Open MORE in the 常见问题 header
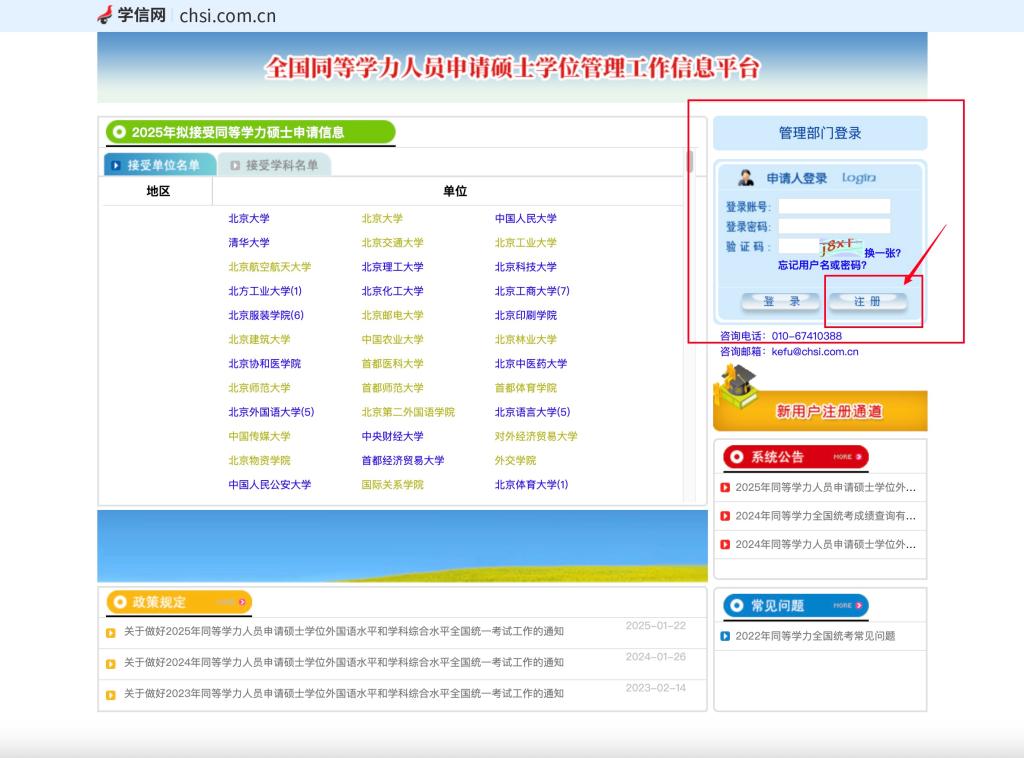This screenshot has width=1024, height=758. coord(847,605)
